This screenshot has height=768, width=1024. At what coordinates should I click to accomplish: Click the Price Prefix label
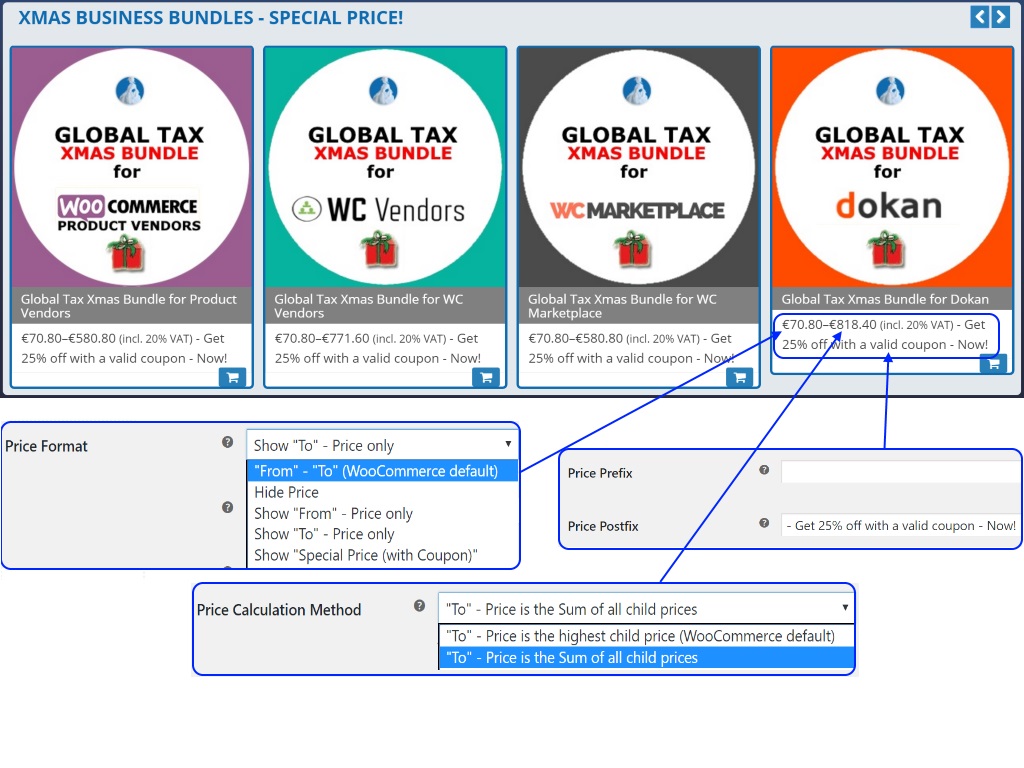point(600,473)
